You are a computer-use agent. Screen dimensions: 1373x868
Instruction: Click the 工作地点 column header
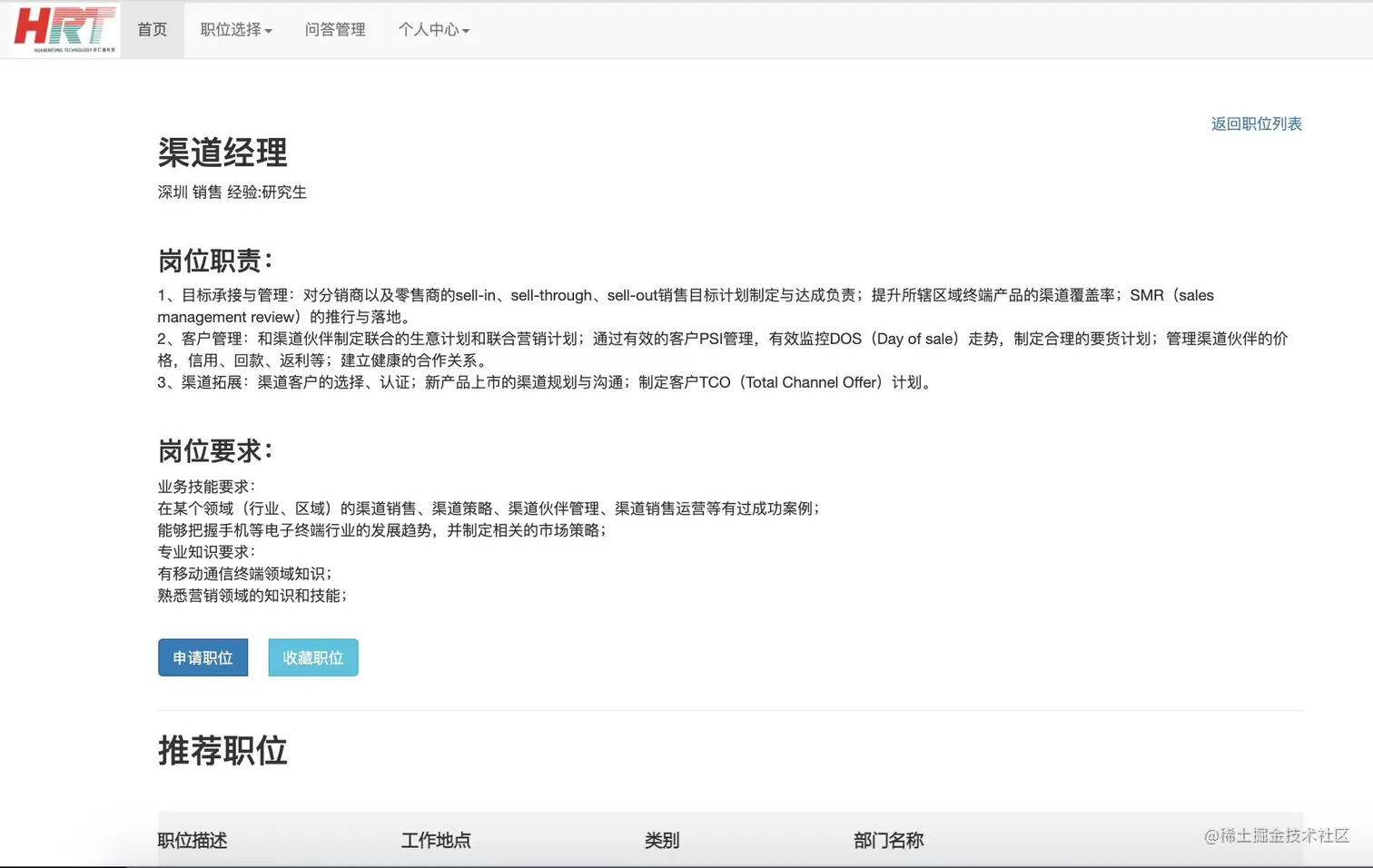tap(436, 841)
